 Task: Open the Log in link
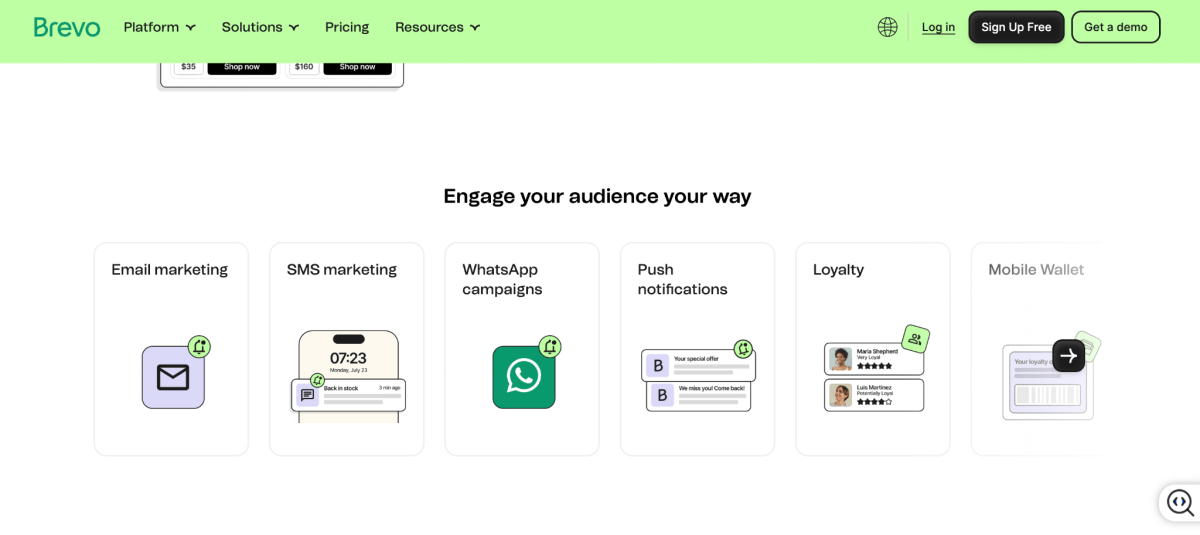[x=938, y=27]
